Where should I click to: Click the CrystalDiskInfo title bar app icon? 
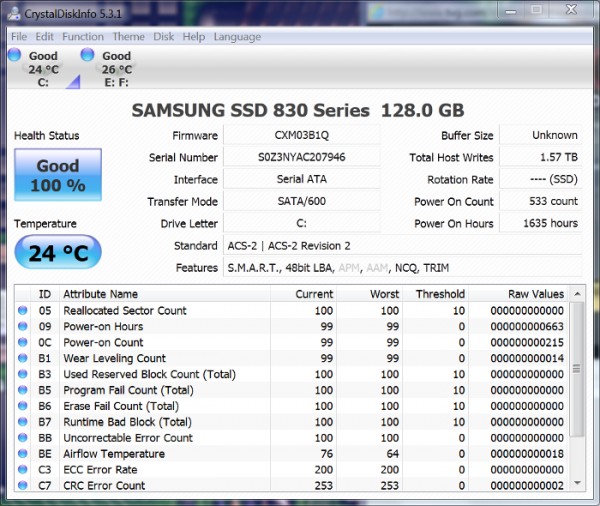(14, 13)
